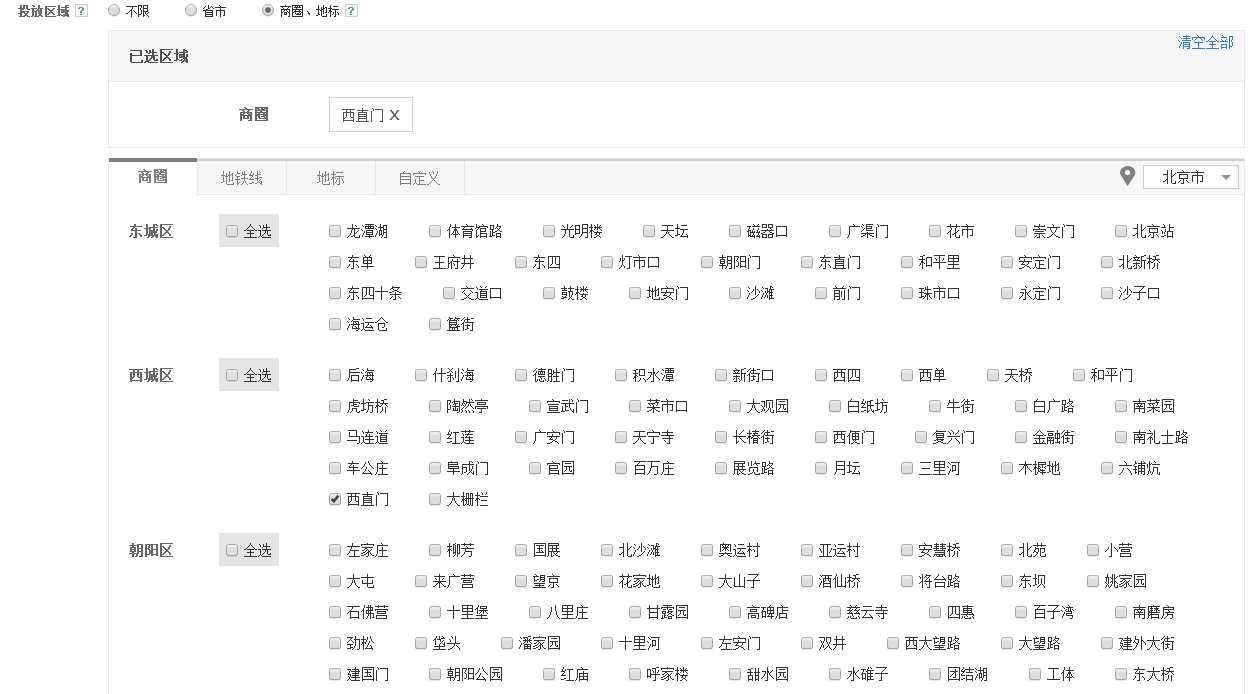This screenshot has width=1252, height=694.
Task: Check the 东大桥 checkbox
Action: 1121,674
